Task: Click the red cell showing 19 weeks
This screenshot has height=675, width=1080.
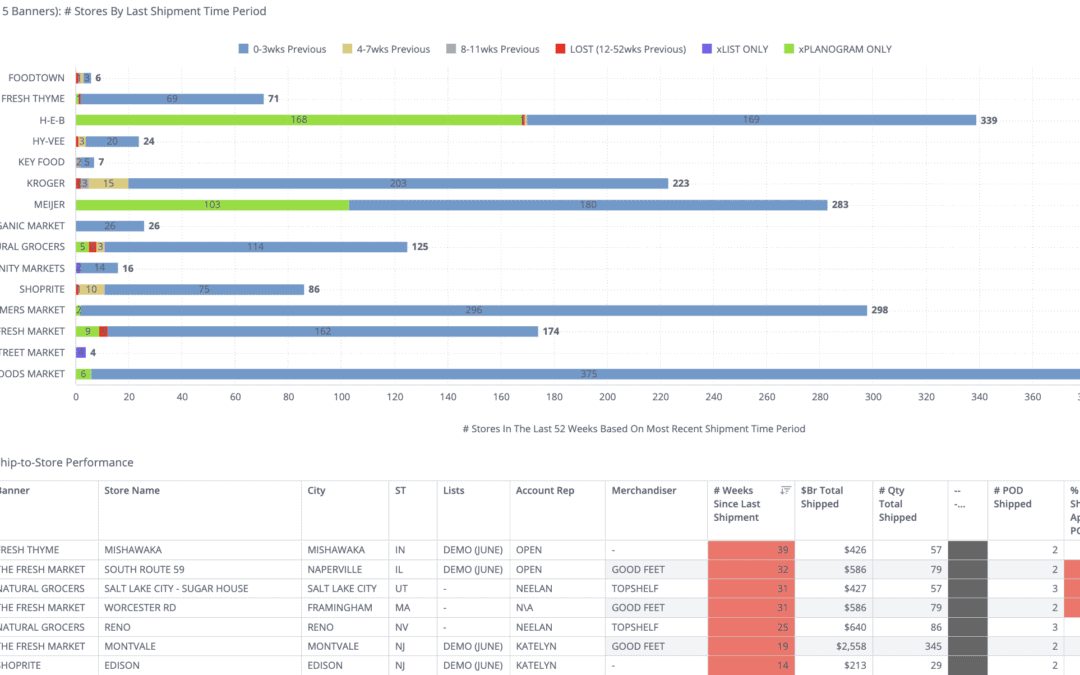Action: coord(751,646)
